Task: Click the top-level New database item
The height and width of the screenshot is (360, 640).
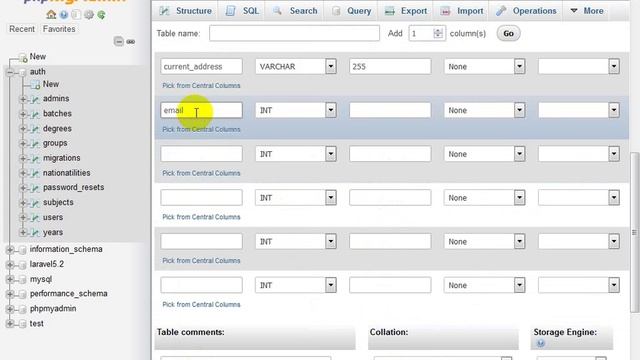Action: pos(38,57)
